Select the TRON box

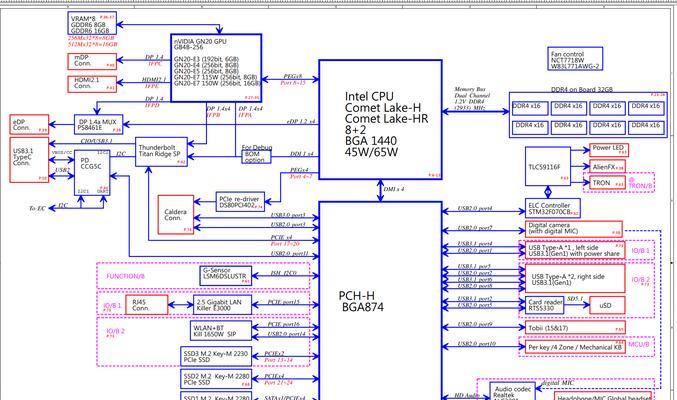607,182
